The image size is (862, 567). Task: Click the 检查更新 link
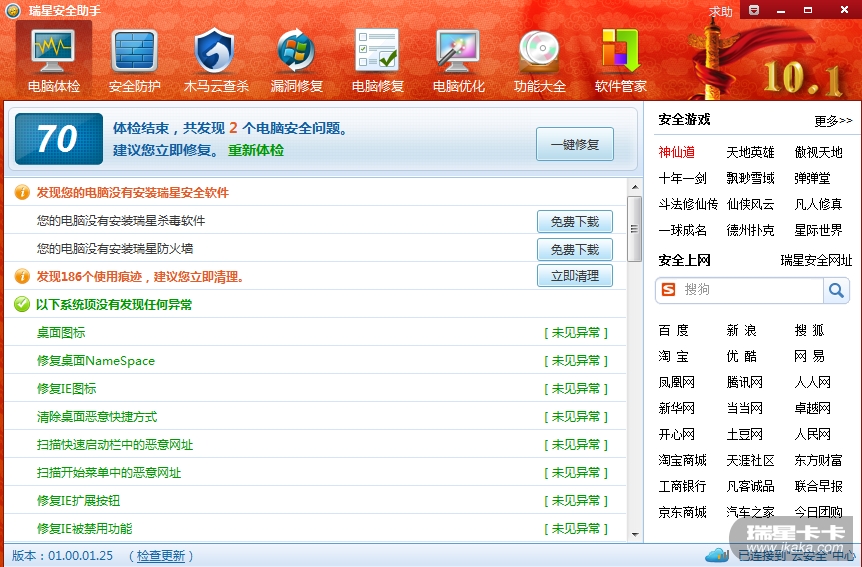pos(161,556)
